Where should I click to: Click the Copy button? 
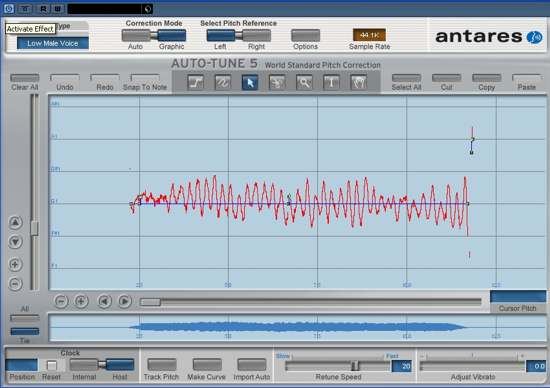coord(487,78)
